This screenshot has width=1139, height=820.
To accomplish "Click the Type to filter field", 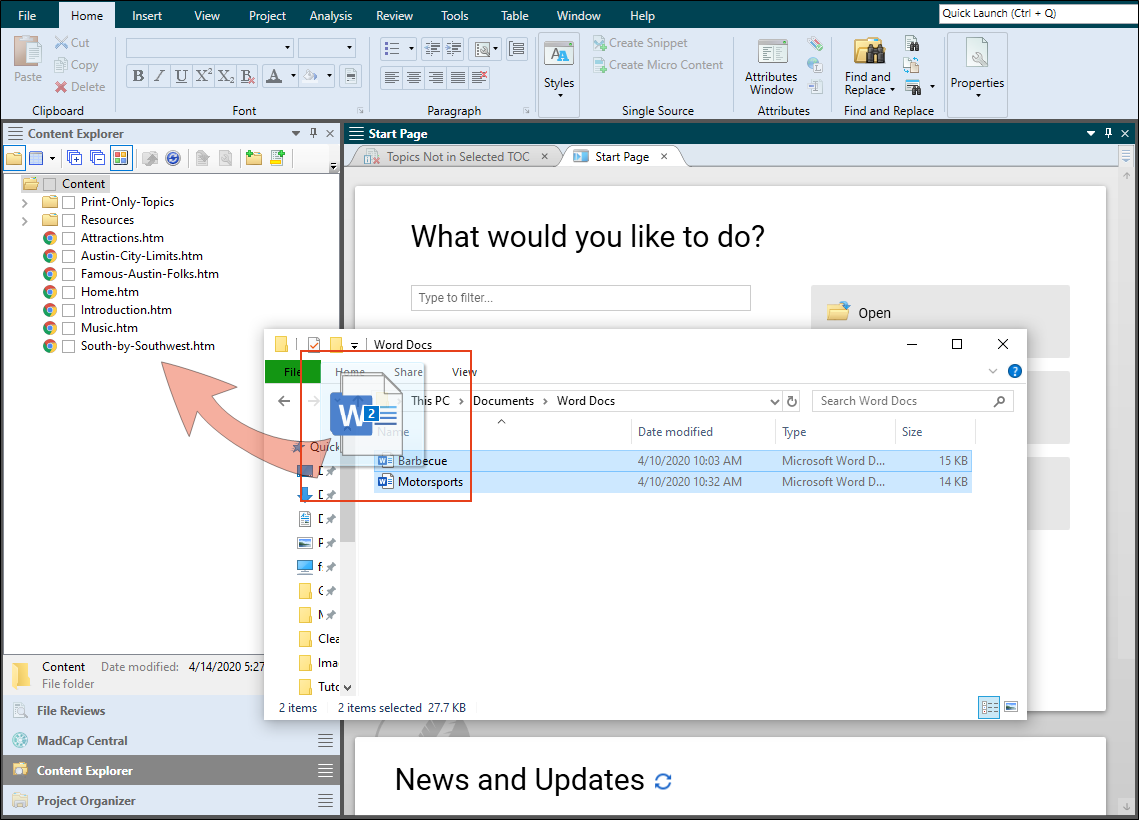I will point(580,298).
